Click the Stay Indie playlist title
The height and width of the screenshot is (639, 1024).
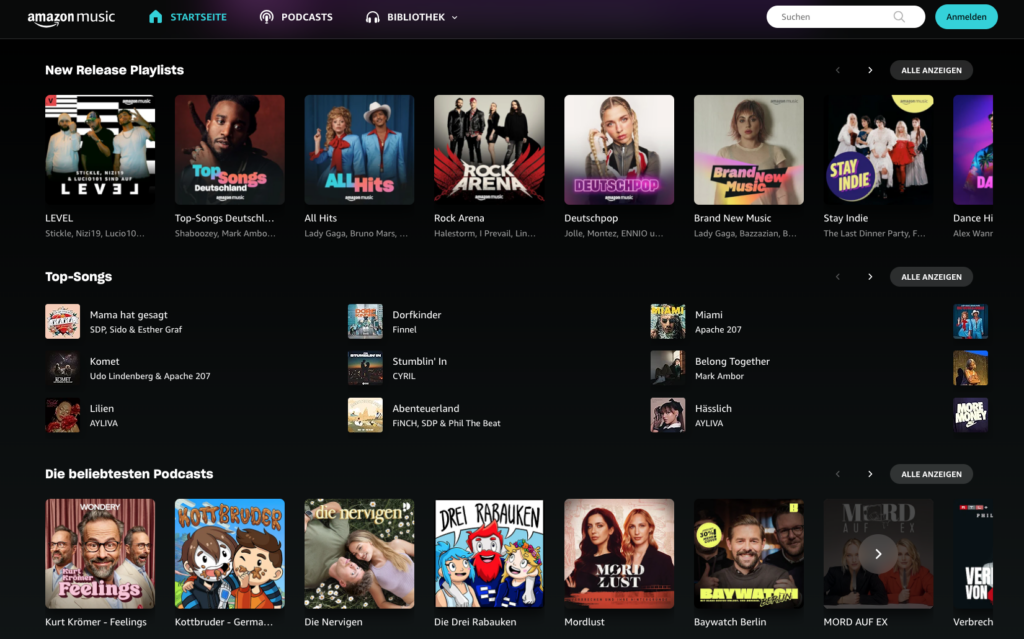[x=846, y=218]
